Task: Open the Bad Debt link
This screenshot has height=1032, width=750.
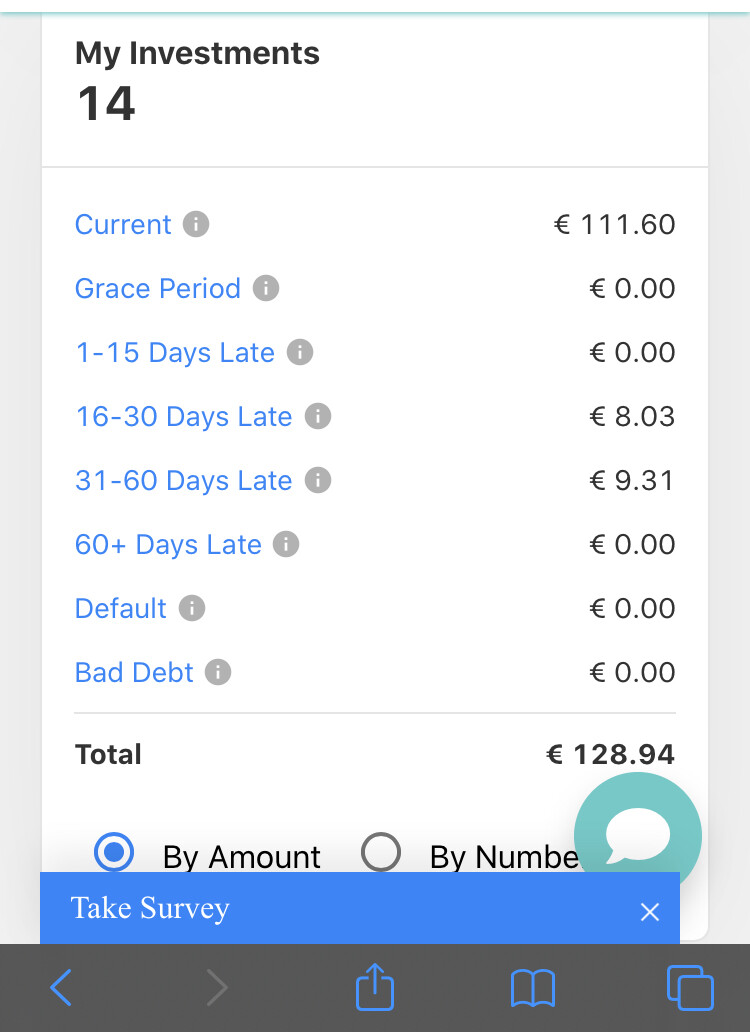Action: (x=134, y=672)
